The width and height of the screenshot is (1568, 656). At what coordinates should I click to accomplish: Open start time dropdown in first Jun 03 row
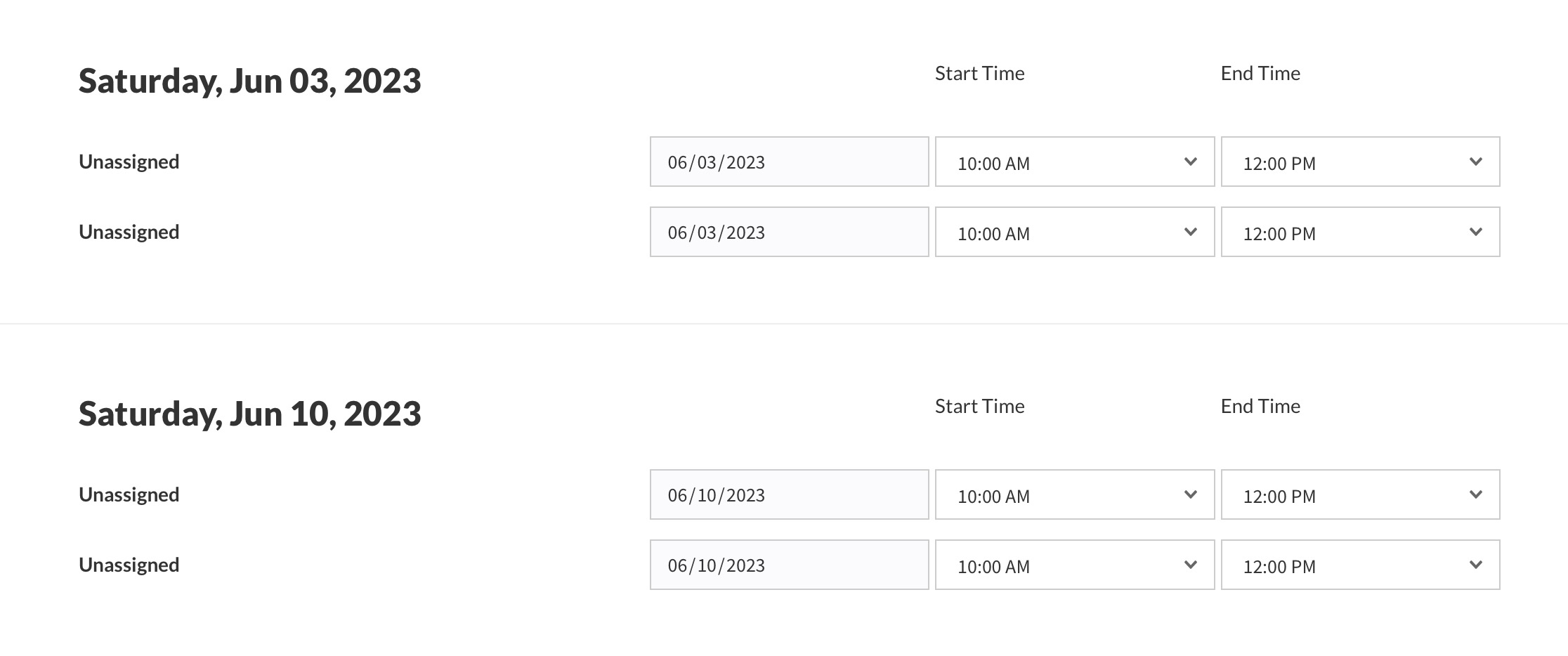pyautogui.click(x=1074, y=162)
